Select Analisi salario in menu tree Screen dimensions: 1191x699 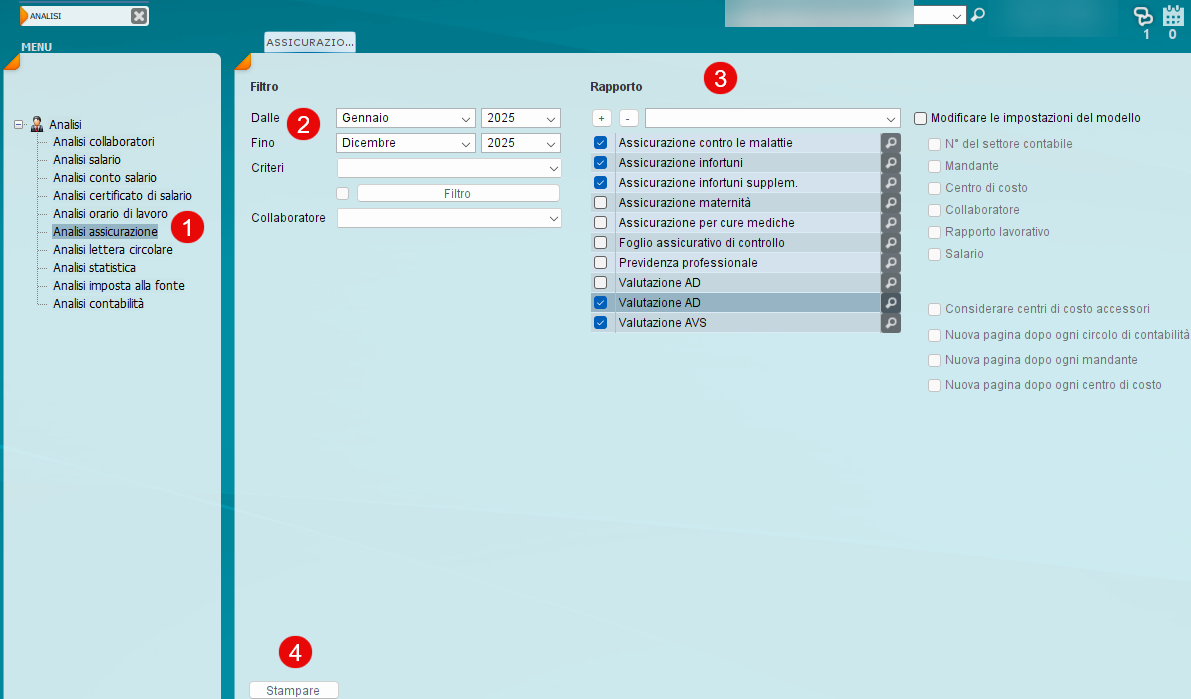coord(87,160)
